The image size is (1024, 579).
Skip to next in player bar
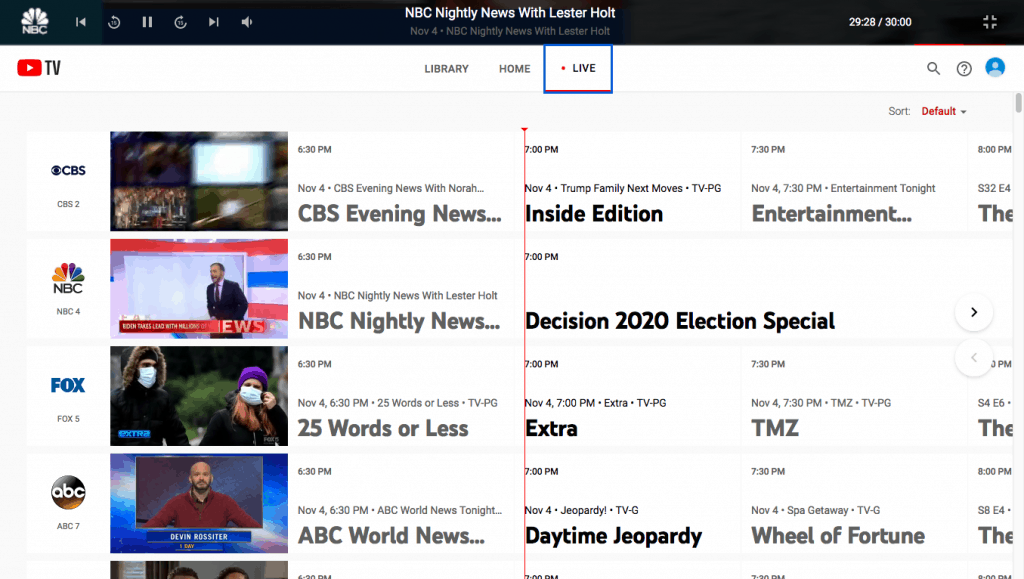coord(213,22)
